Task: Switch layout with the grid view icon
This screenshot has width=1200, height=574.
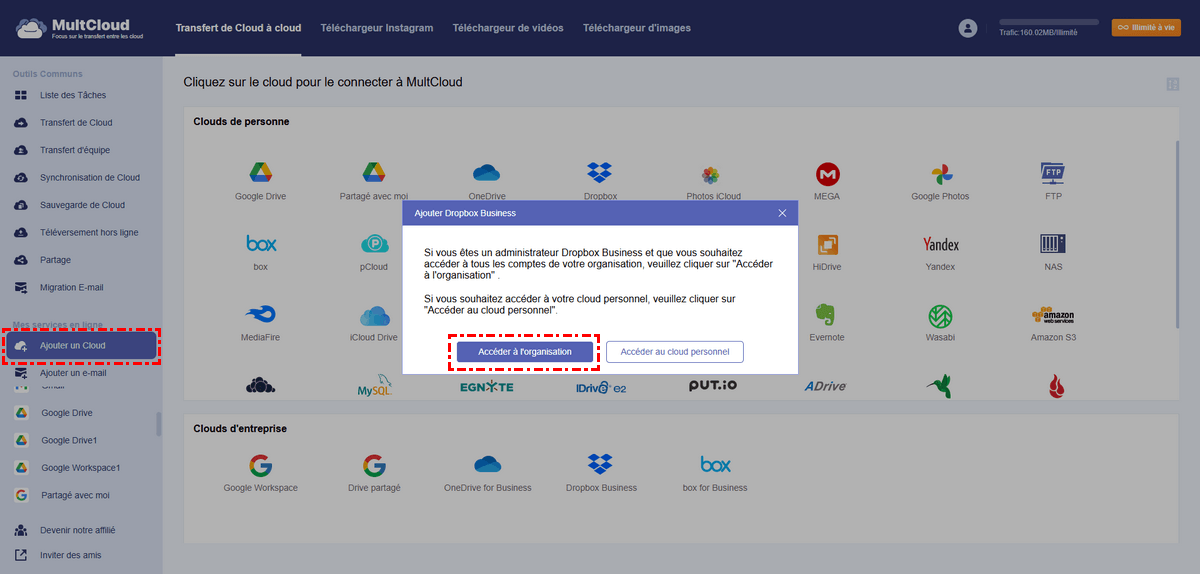Action: pyautogui.click(x=1172, y=85)
